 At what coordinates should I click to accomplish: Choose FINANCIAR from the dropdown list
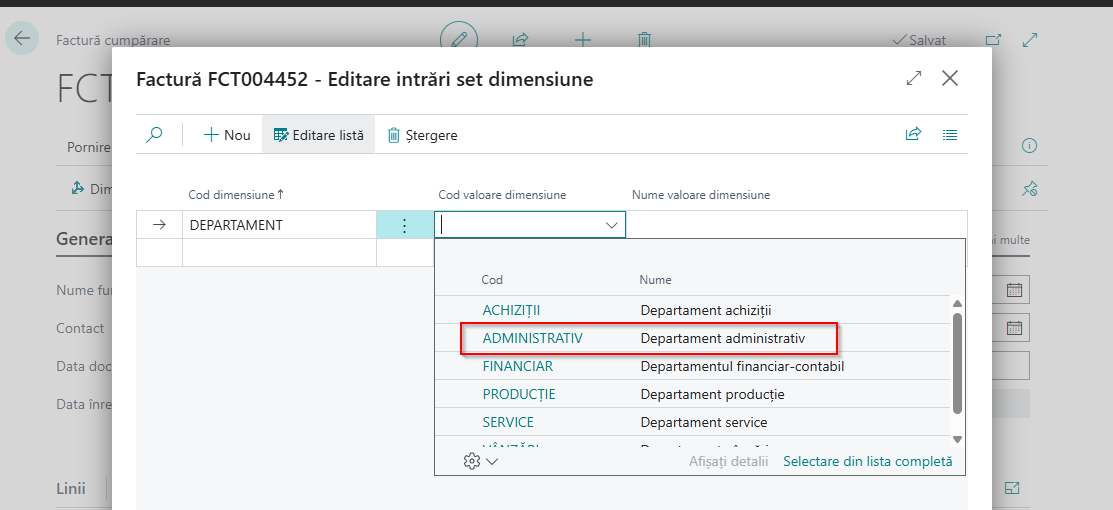[x=517, y=367]
